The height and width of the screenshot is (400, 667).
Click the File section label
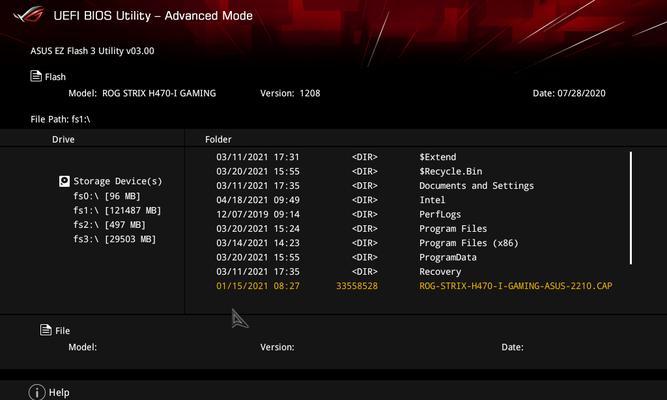(x=63, y=331)
